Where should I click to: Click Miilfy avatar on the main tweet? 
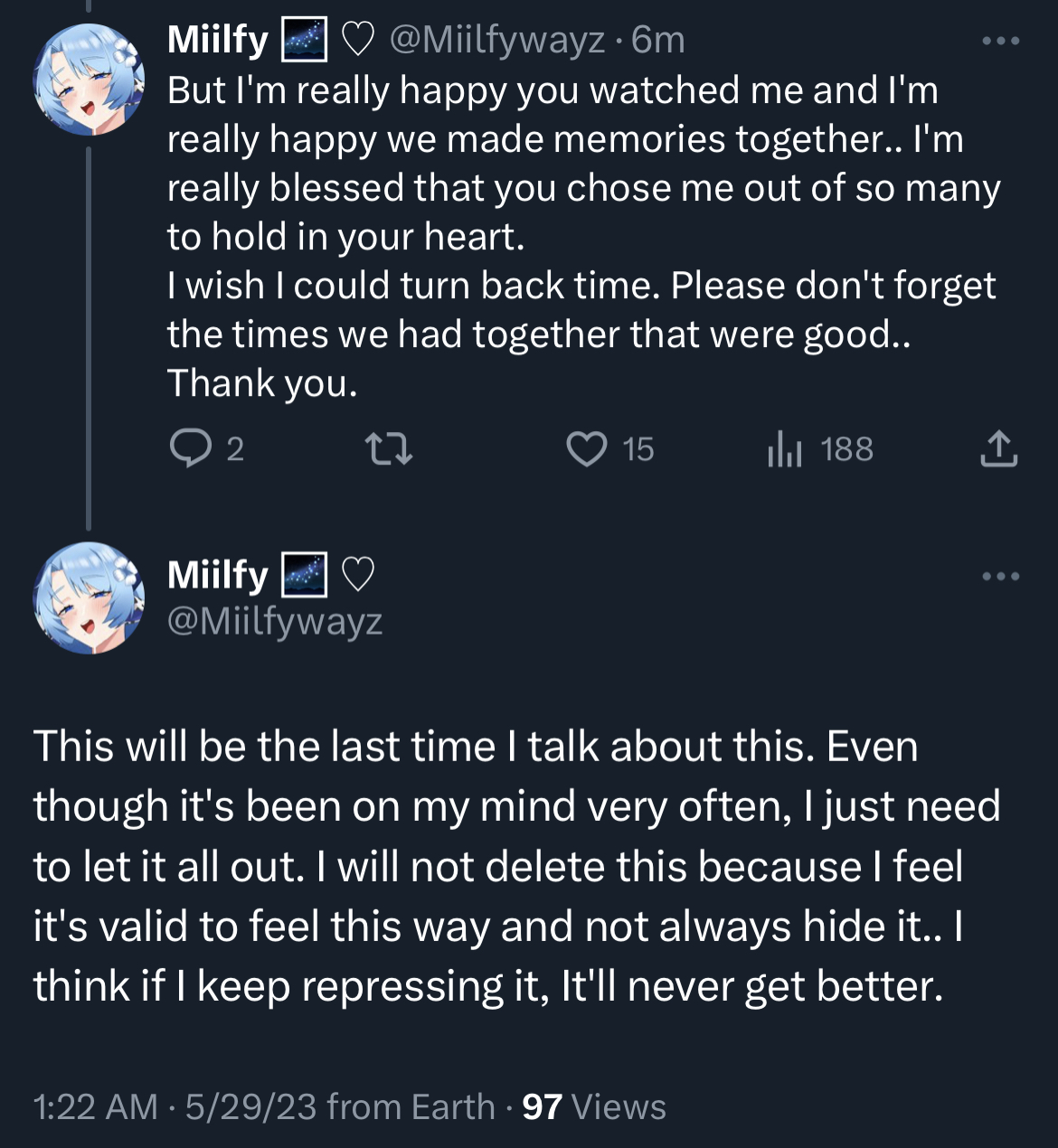[x=89, y=597]
